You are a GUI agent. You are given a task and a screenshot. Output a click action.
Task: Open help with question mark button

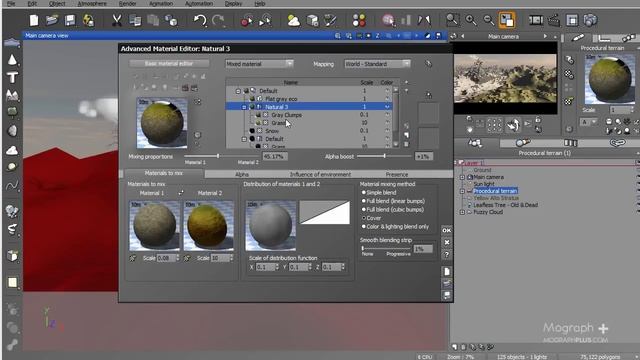pyautogui.click(x=447, y=255)
